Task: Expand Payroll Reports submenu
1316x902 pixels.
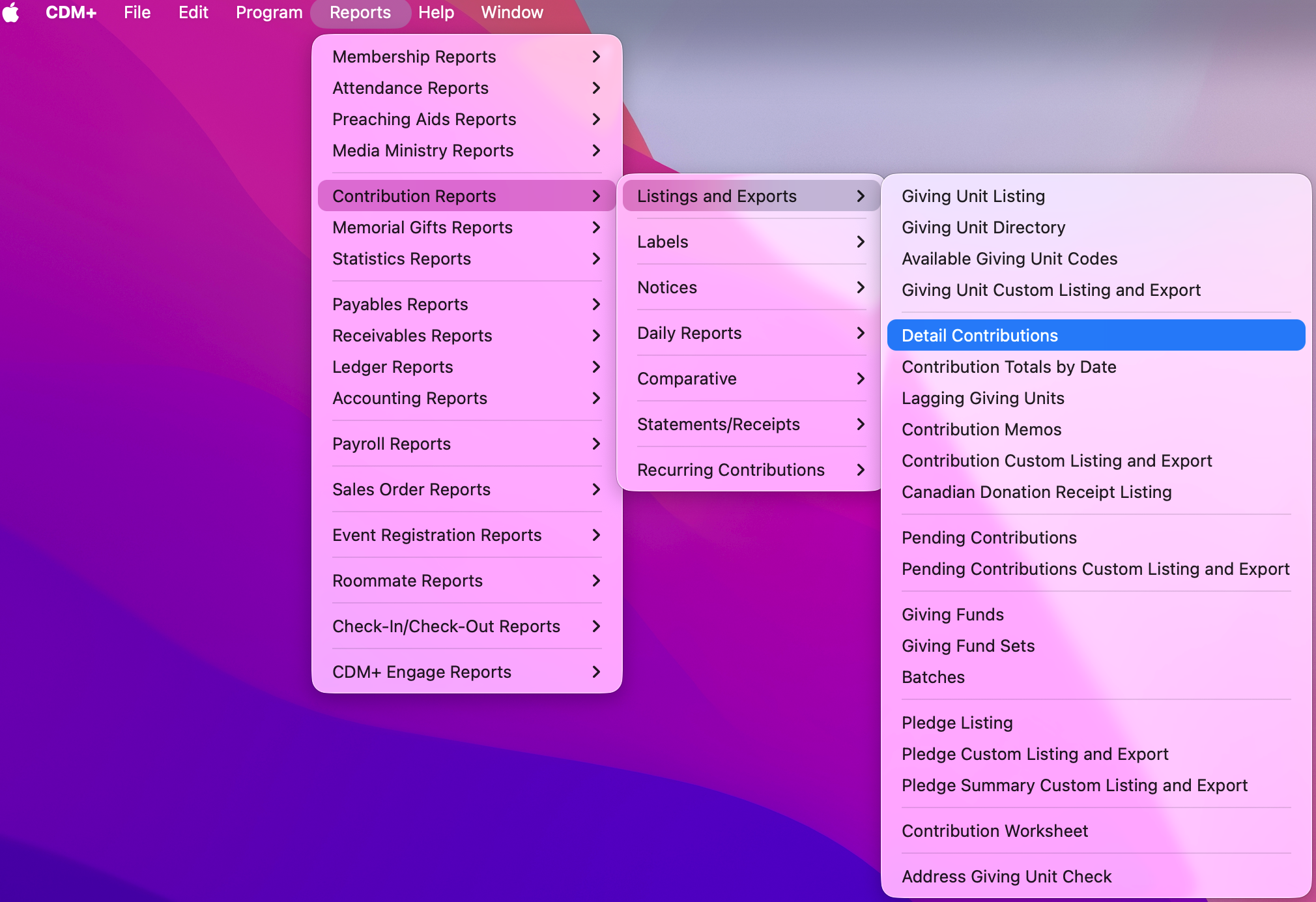Action: point(466,444)
